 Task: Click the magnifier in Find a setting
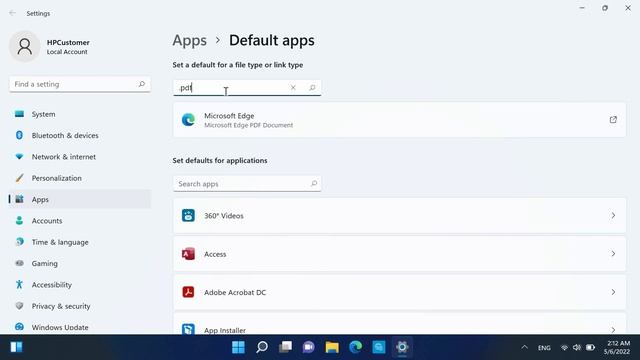(142, 84)
